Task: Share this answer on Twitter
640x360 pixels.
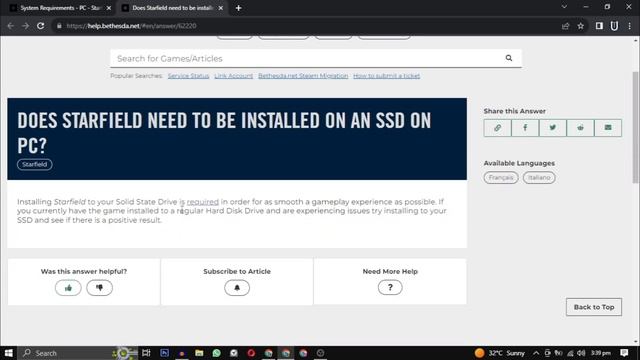Action: click(553, 128)
